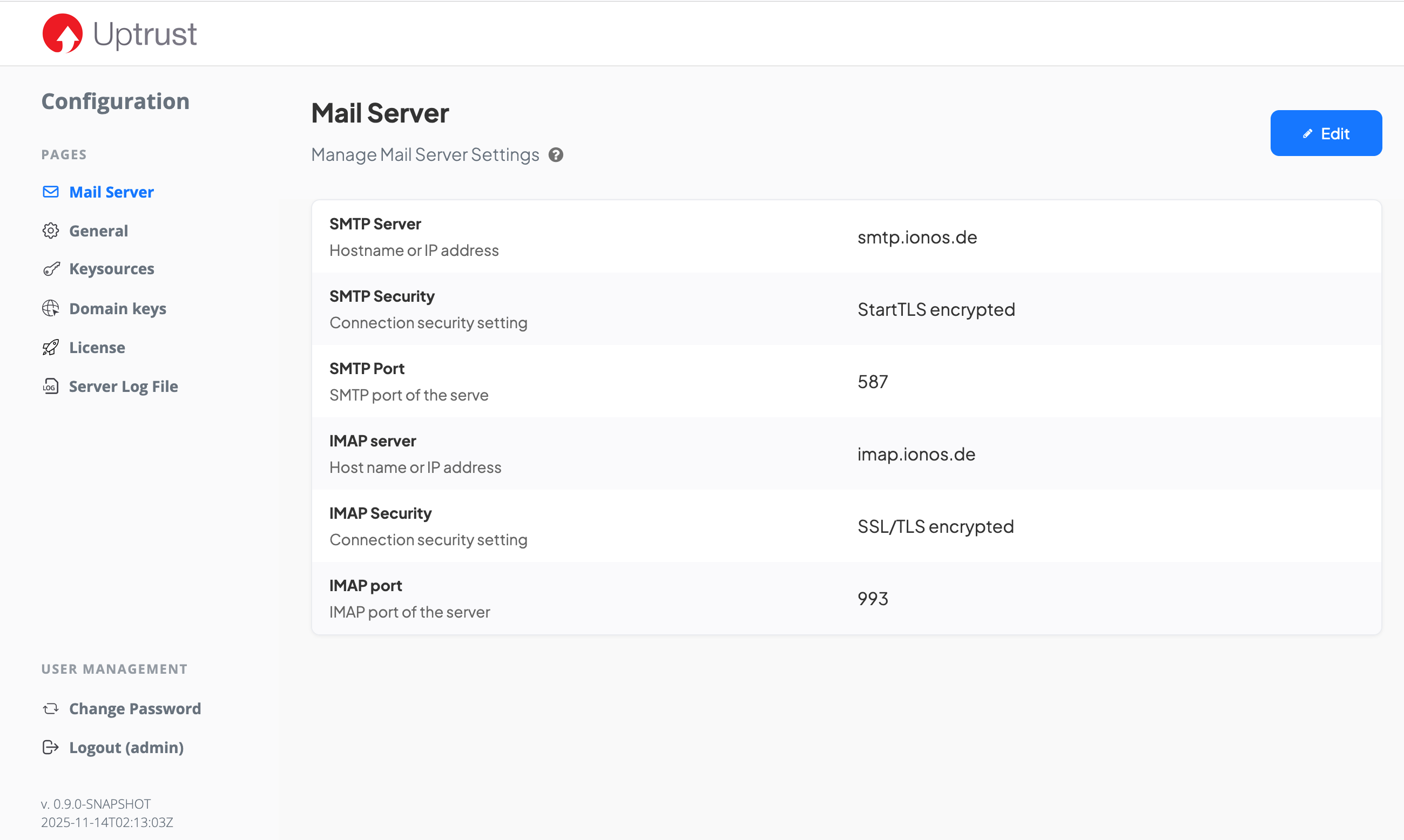This screenshot has height=840, width=1404.
Task: Navigate to Domain keys page
Action: pos(118,308)
